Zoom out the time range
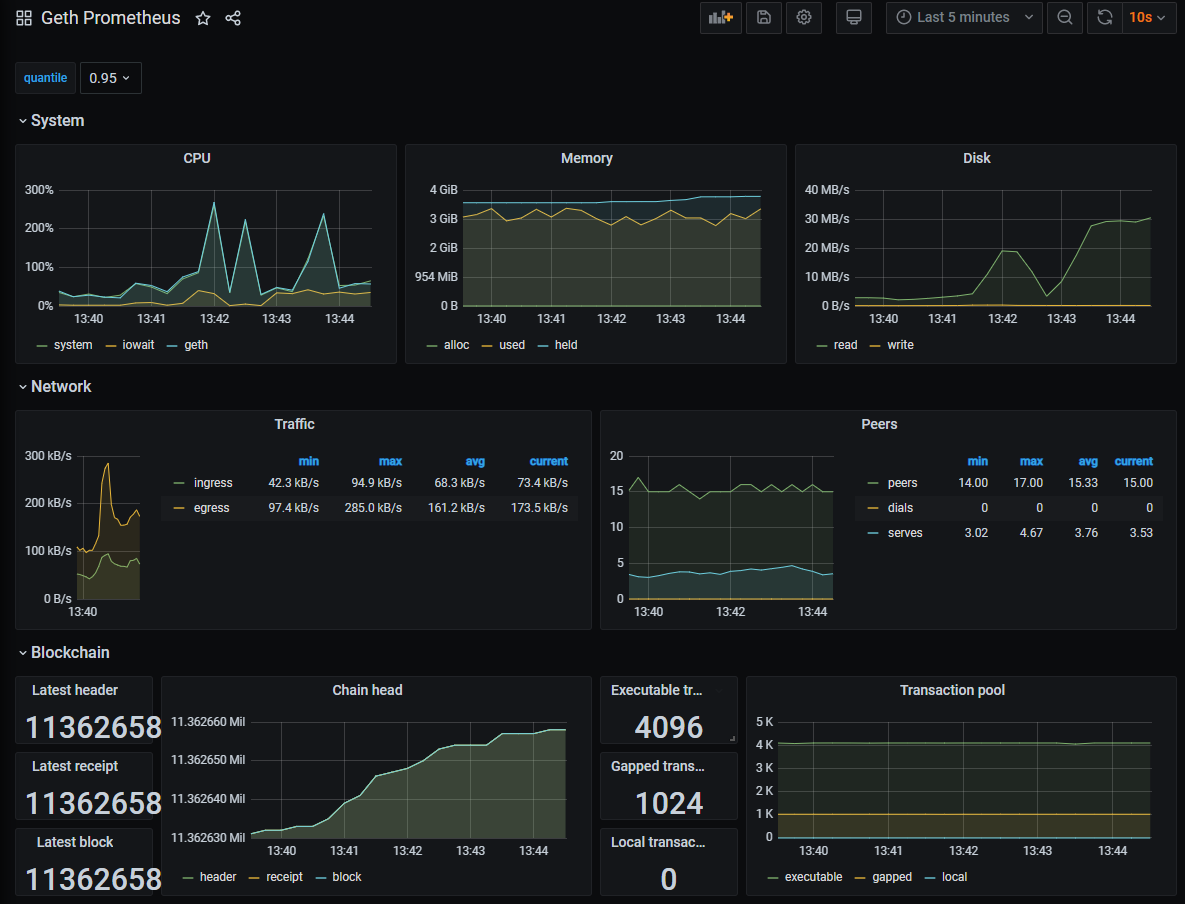Viewport: 1185px width, 904px height. click(x=1065, y=18)
